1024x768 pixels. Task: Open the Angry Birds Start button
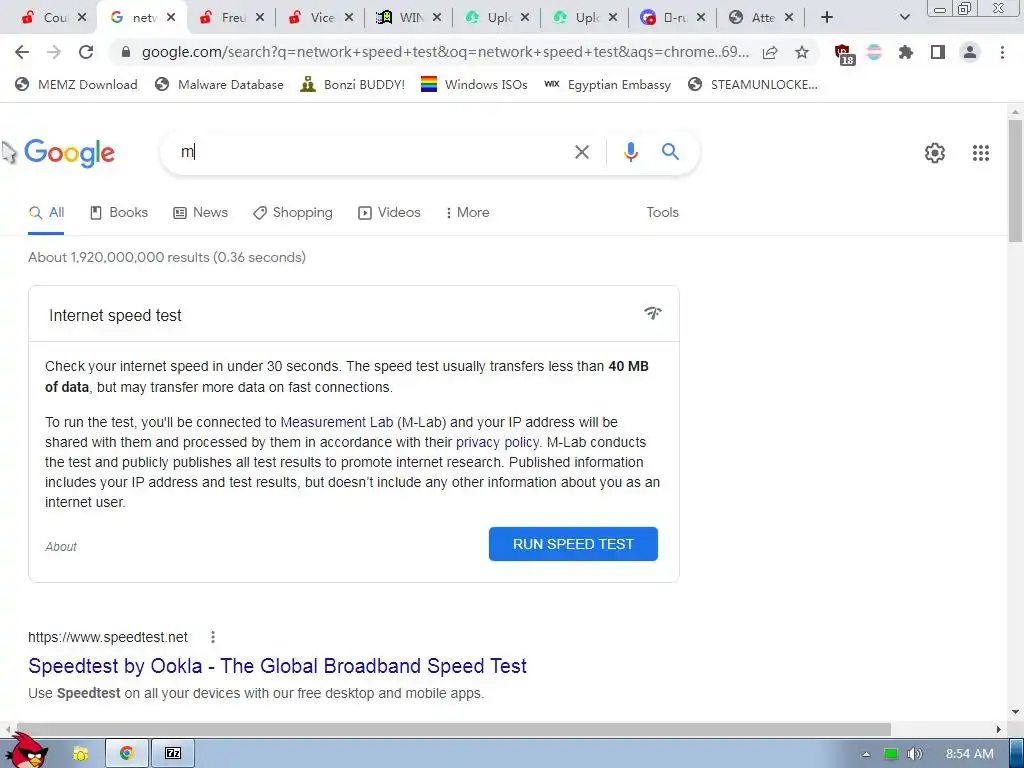point(29,751)
